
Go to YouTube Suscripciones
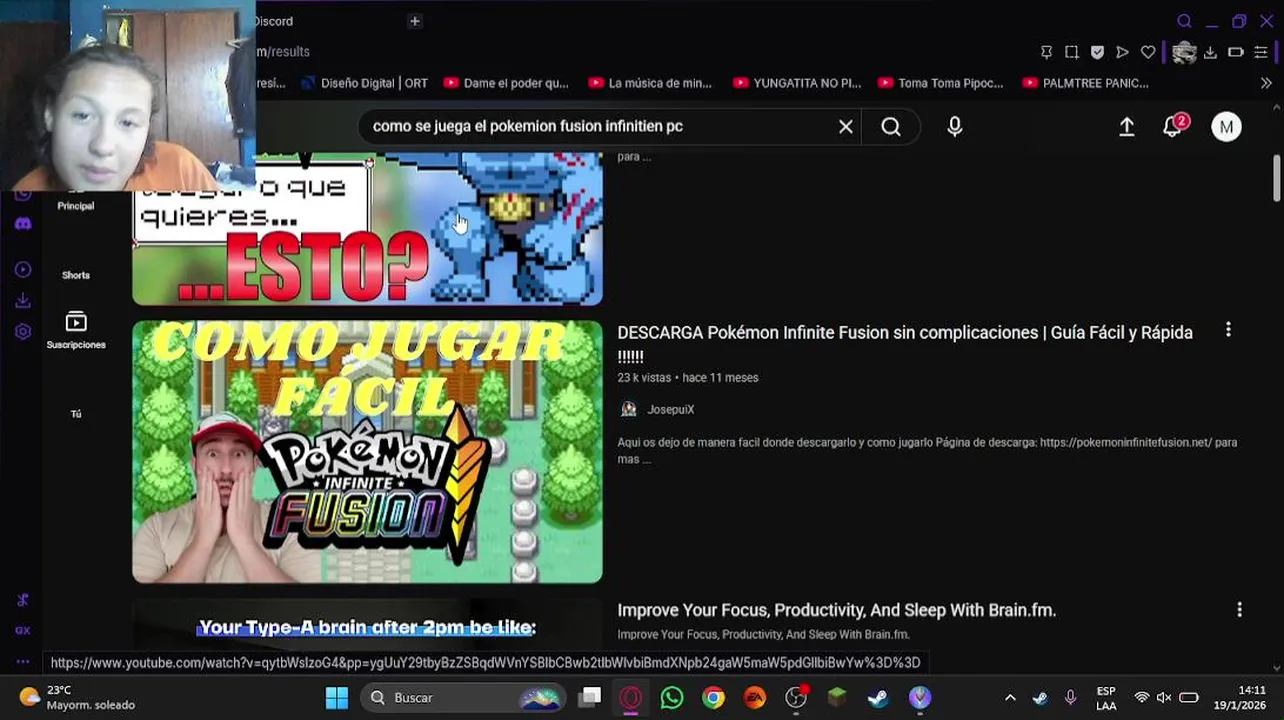(x=76, y=330)
